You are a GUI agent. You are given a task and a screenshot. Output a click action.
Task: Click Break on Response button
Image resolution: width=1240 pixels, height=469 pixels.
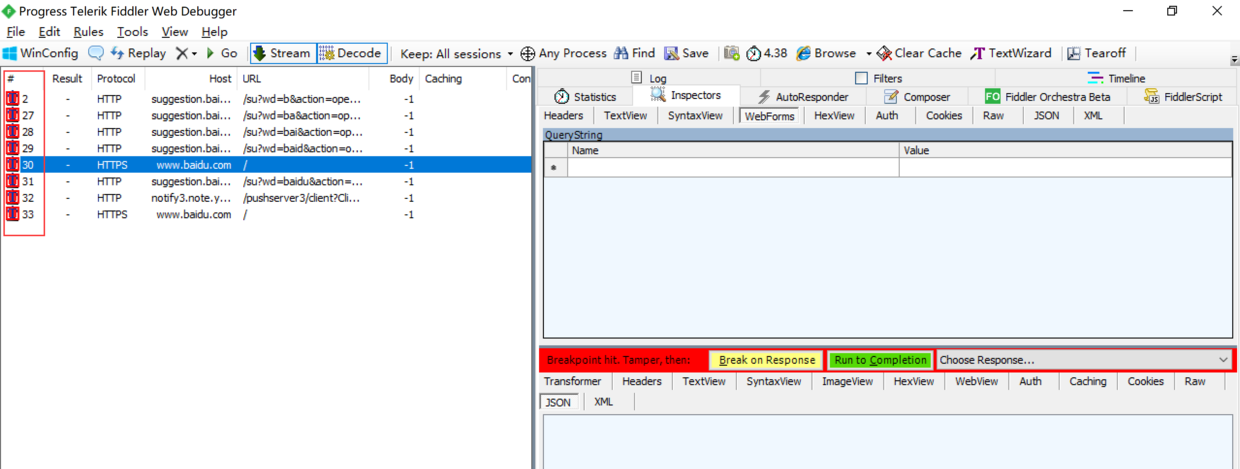point(766,360)
